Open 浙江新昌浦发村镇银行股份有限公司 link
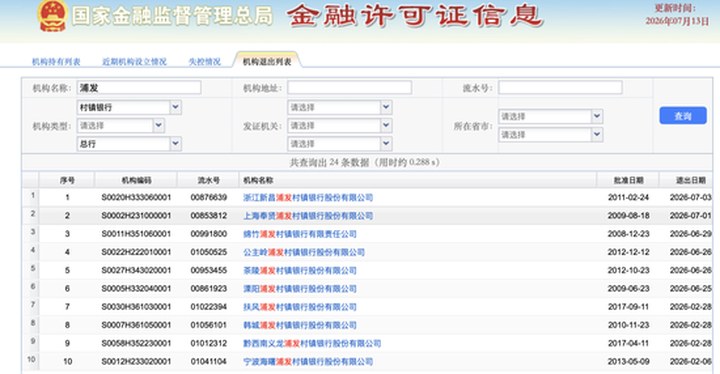 (x=308, y=198)
